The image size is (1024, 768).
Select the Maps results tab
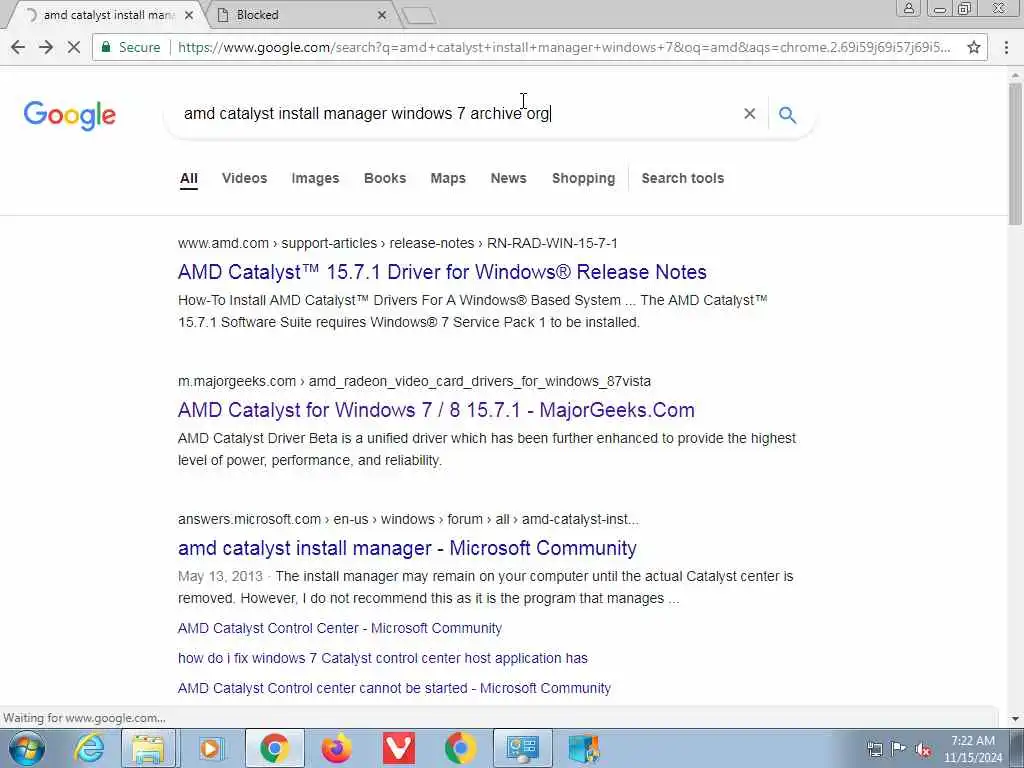448,178
